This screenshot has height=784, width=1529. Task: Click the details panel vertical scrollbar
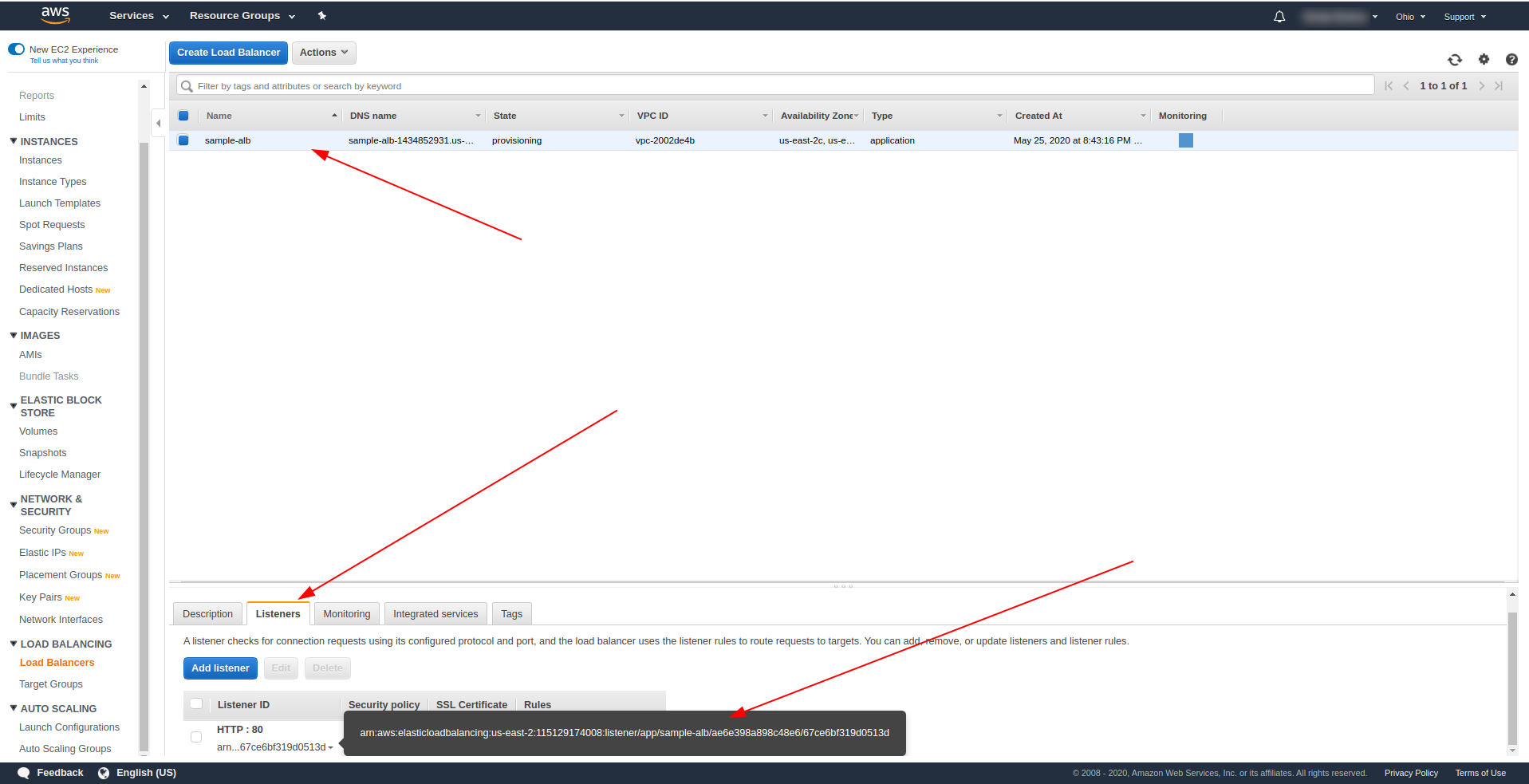(x=1512, y=678)
